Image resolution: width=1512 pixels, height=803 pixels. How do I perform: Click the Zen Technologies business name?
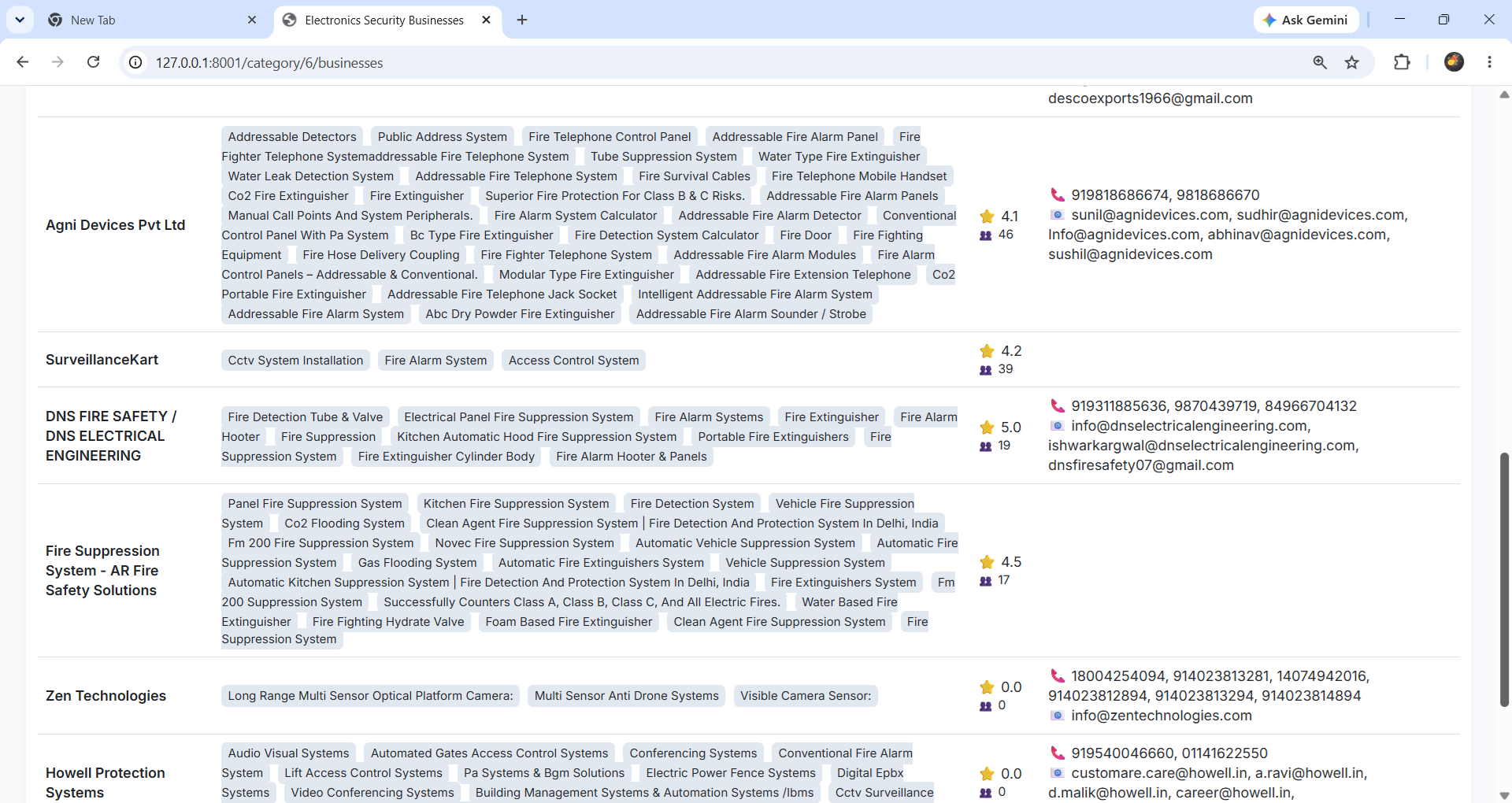point(106,696)
